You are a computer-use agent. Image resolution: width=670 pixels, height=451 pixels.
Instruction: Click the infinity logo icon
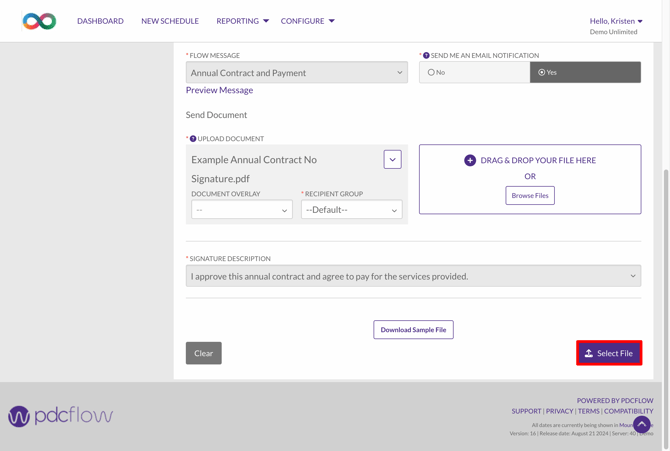[39, 21]
